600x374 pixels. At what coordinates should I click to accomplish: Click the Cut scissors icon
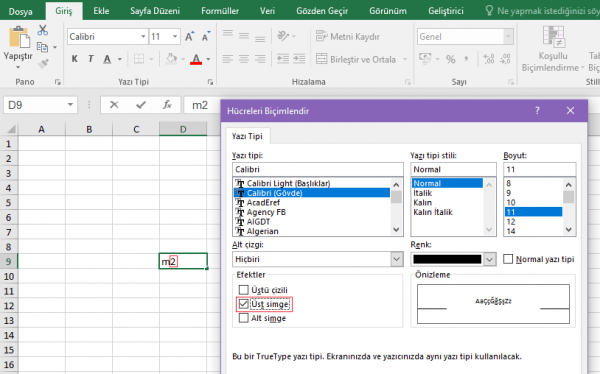(42, 30)
